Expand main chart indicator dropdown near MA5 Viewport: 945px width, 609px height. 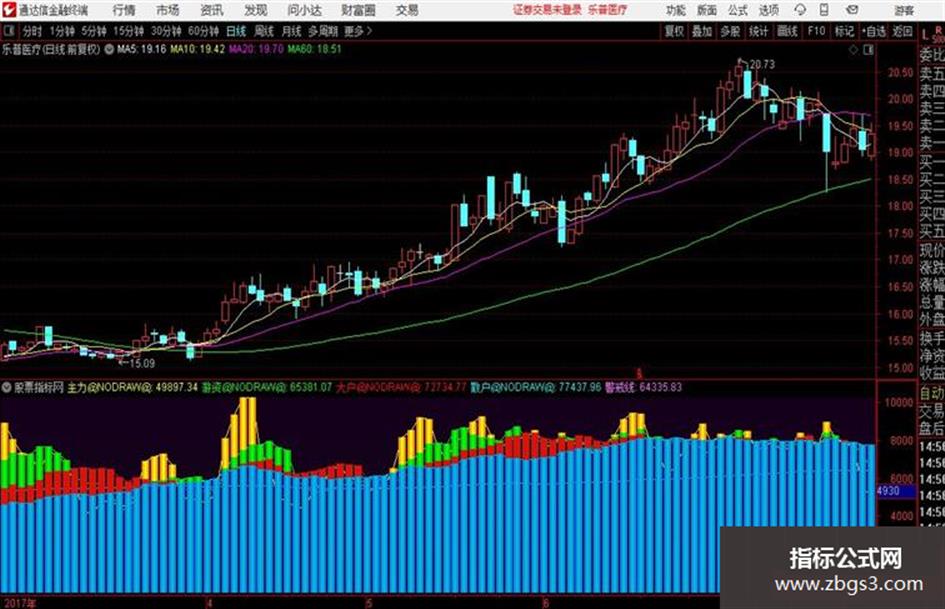[x=109, y=49]
